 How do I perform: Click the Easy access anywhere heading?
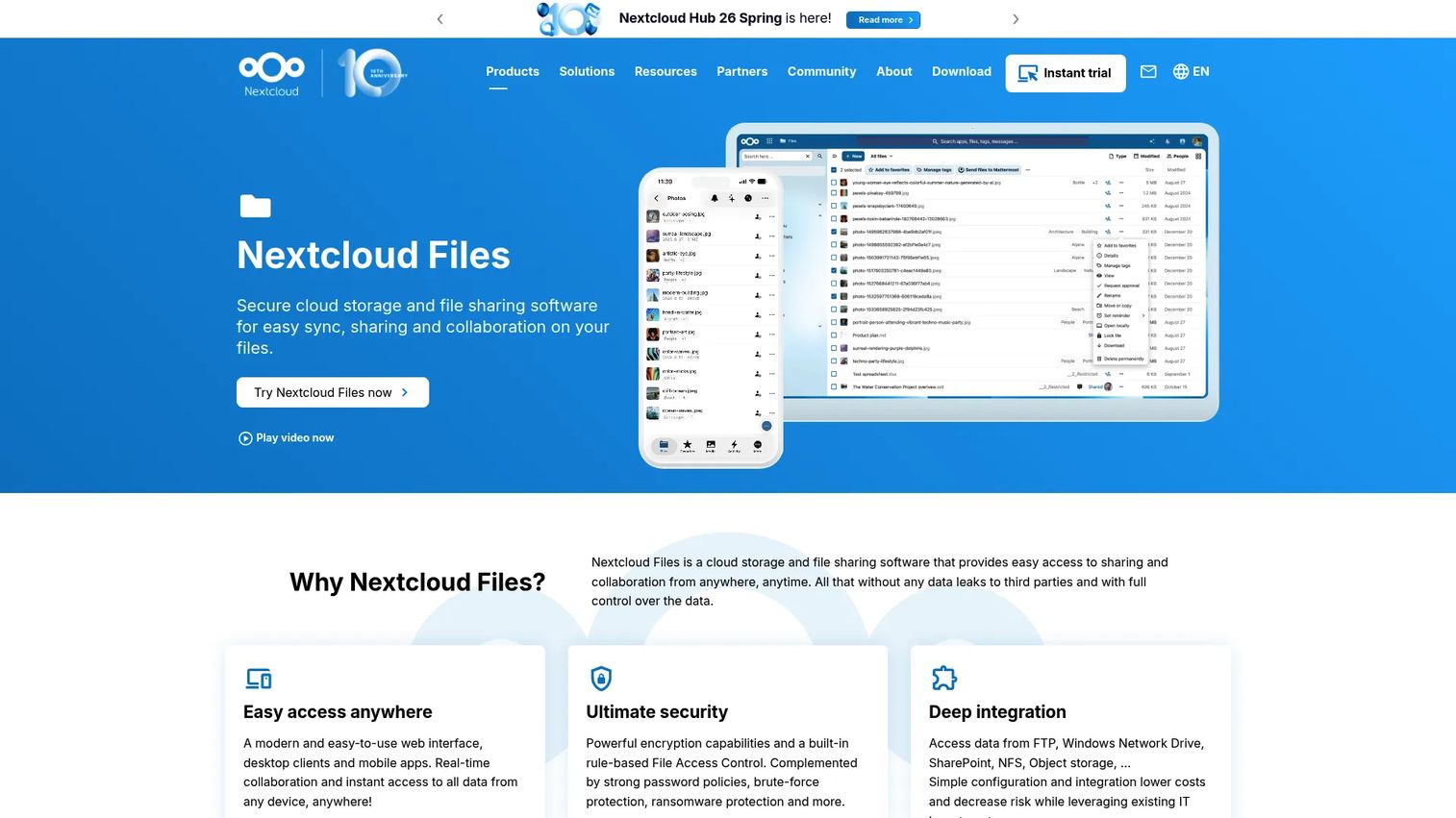pyautogui.click(x=338, y=712)
